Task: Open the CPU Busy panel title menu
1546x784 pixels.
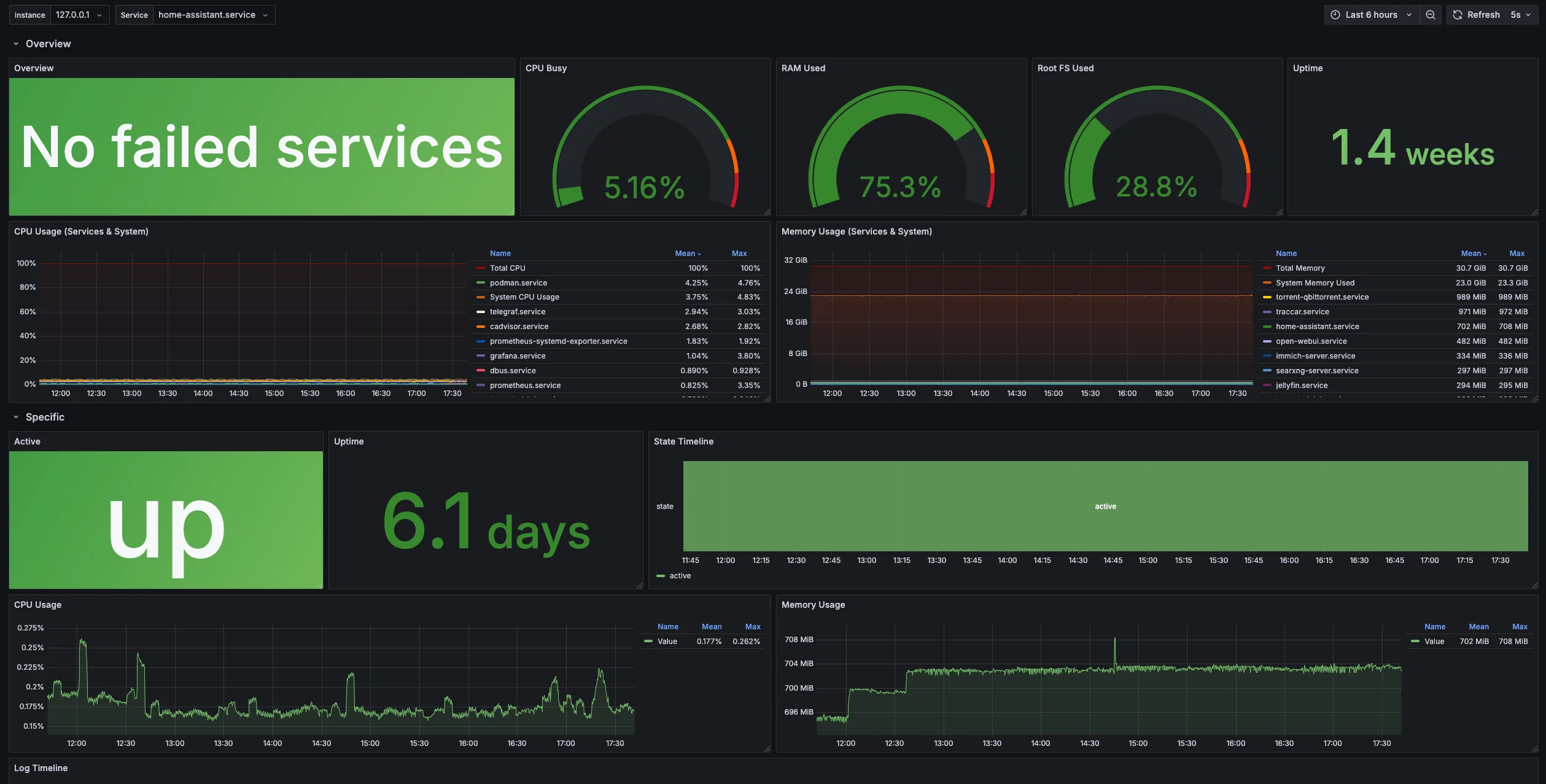Action: [x=546, y=68]
